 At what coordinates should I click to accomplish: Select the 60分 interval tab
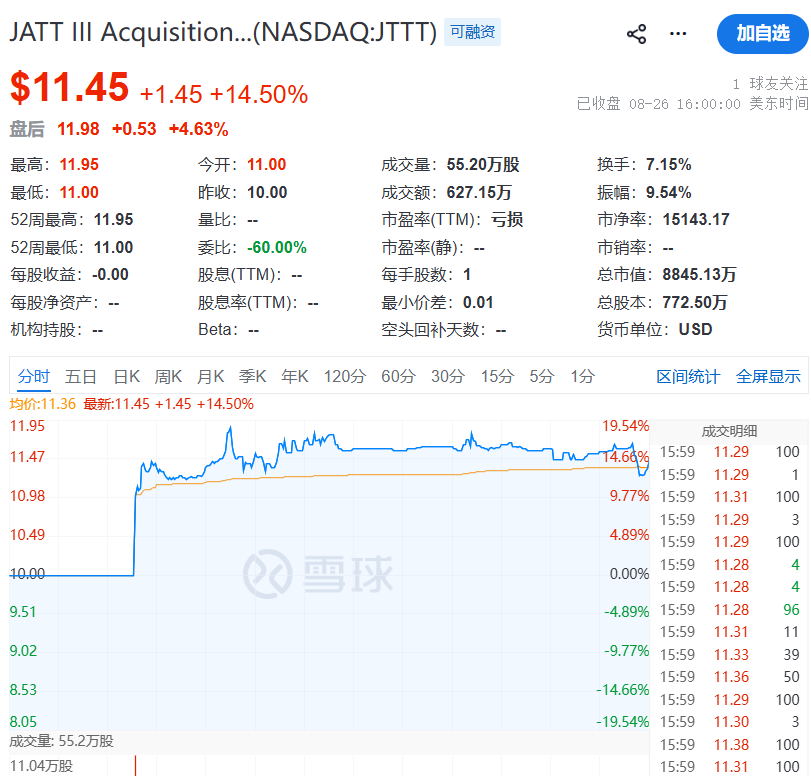coord(398,376)
